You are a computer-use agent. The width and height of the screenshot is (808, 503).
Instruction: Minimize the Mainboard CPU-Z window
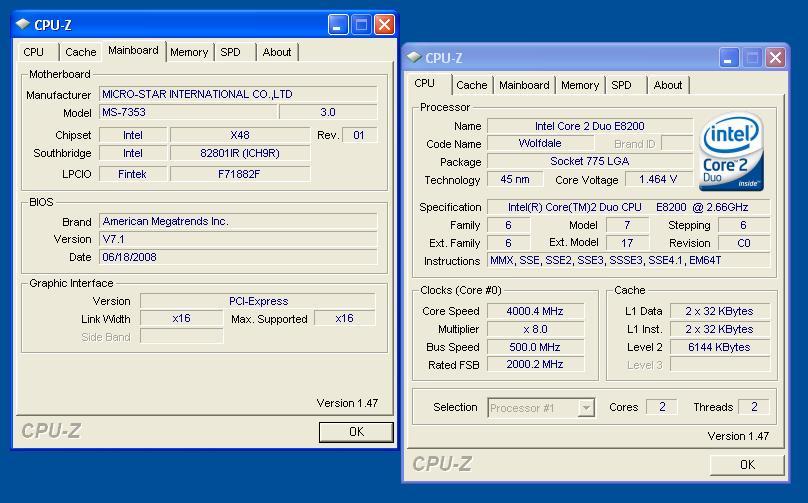tap(338, 24)
